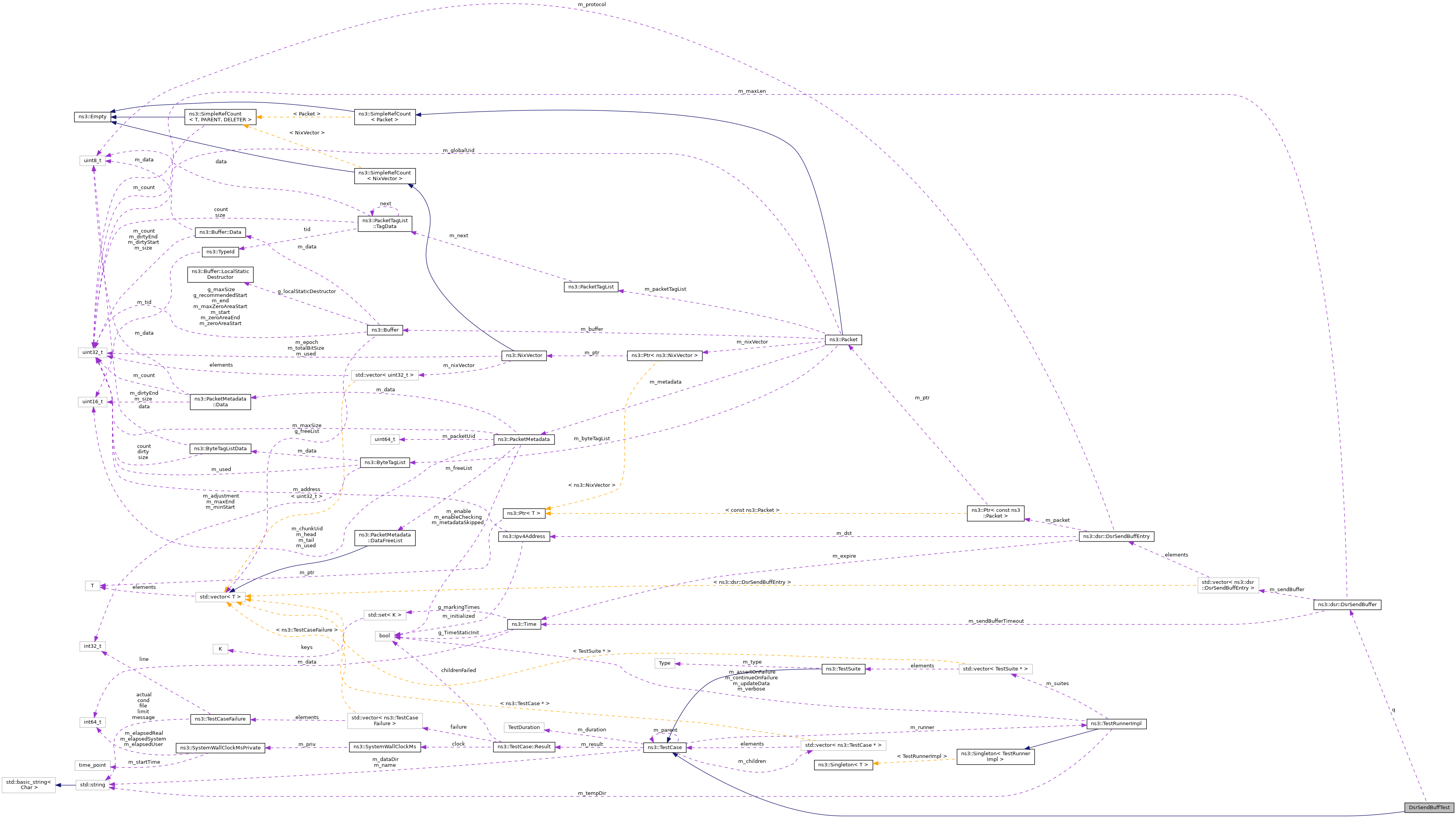Screen dimensions: 1456x818
Task: Click the ns3::NixVector node
Action: click(524, 355)
